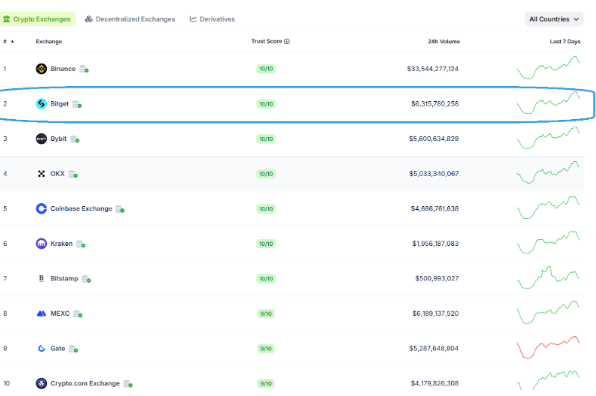
Task: Click Gate's red 7-day sparkline chart
Action: point(548,347)
